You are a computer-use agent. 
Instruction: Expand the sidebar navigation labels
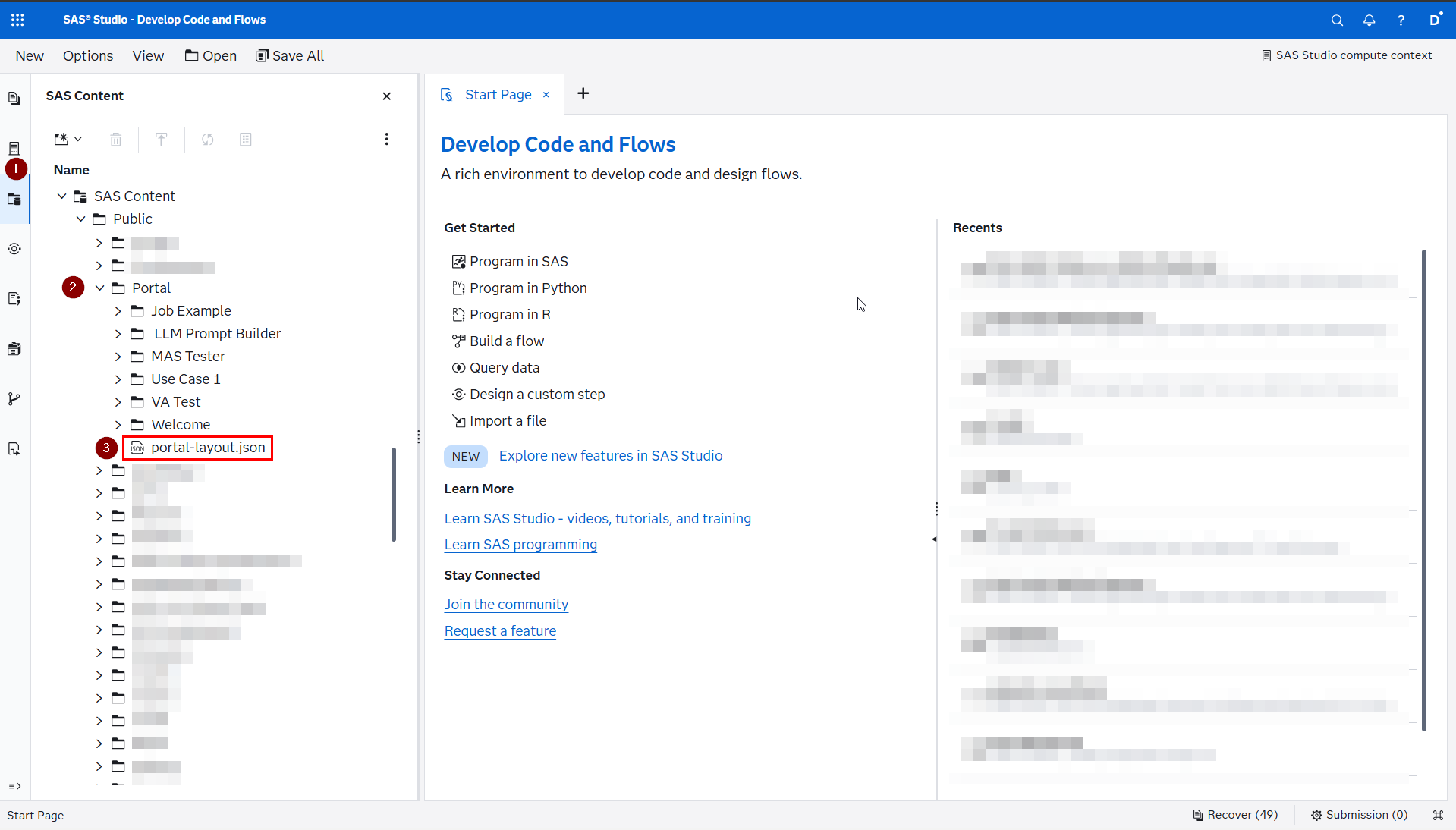14,786
